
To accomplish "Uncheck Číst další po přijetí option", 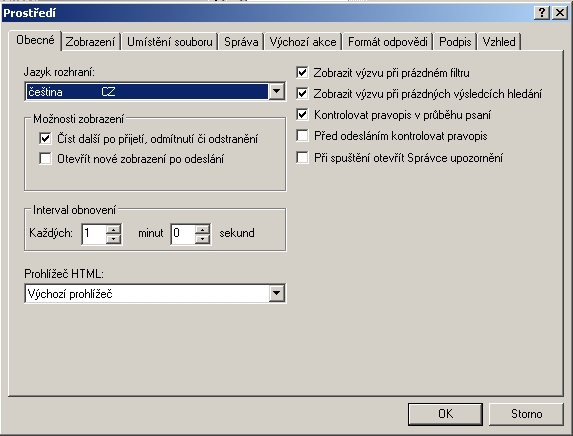I will pyautogui.click(x=45, y=138).
